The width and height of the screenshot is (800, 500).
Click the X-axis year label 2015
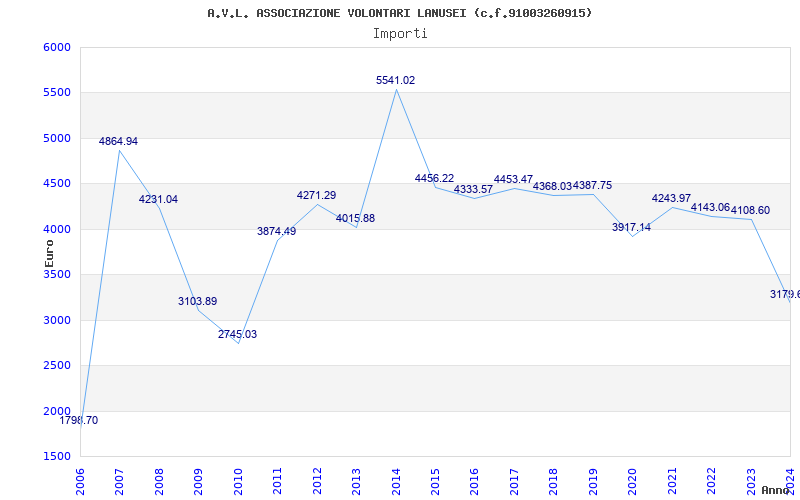[435, 481]
